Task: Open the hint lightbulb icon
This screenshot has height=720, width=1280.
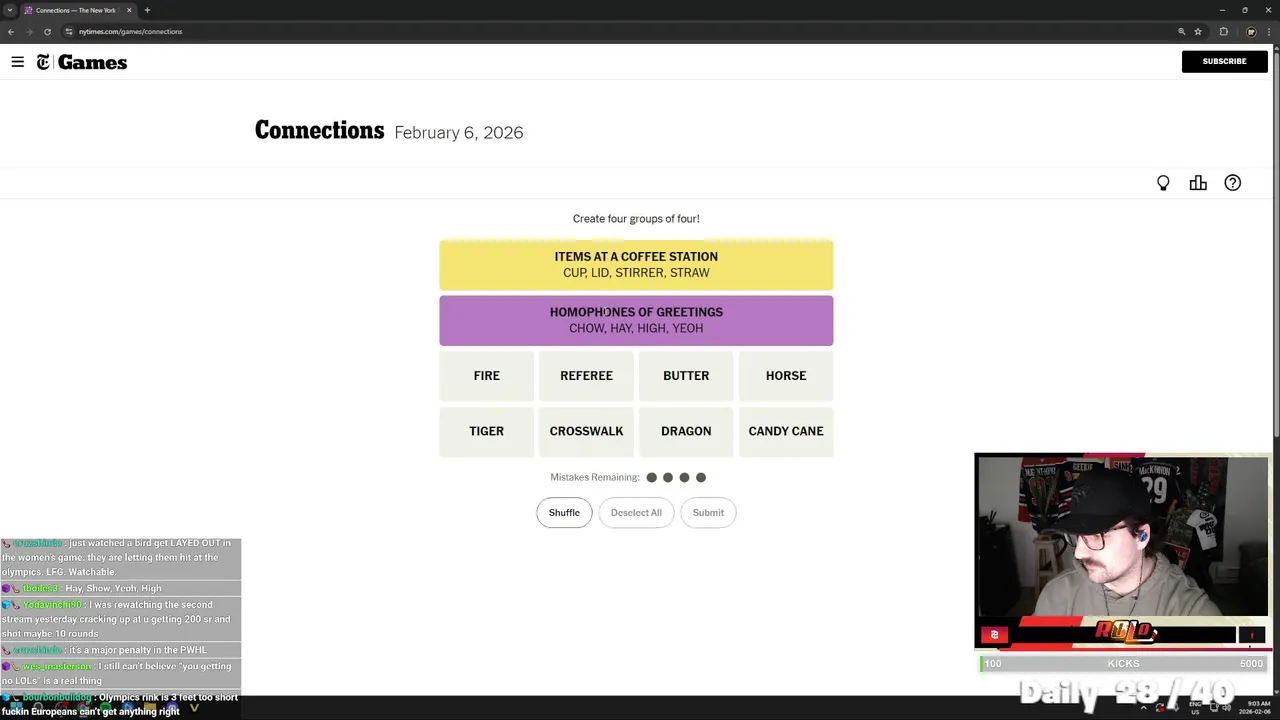Action: [1163, 183]
